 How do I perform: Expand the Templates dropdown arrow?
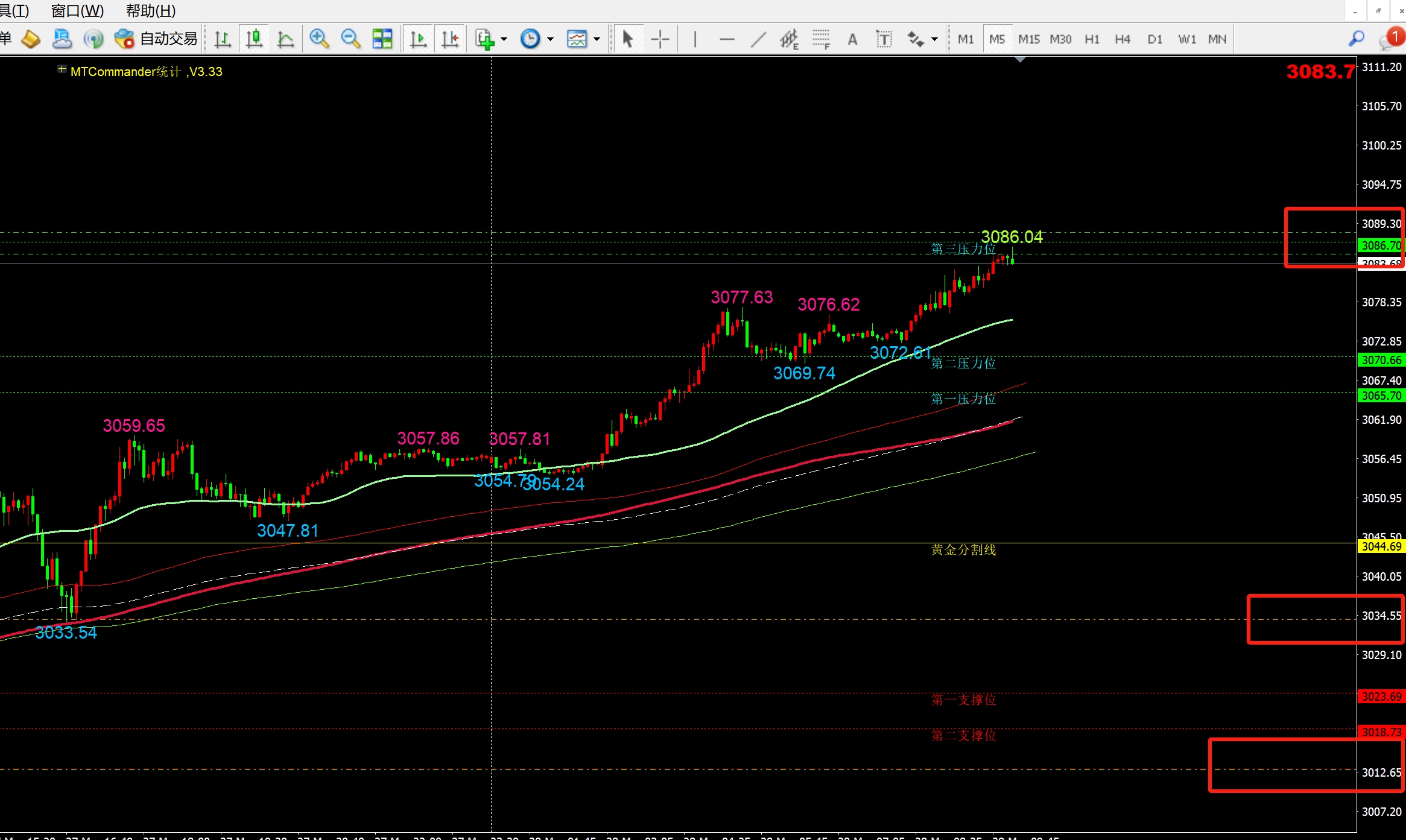point(597,39)
